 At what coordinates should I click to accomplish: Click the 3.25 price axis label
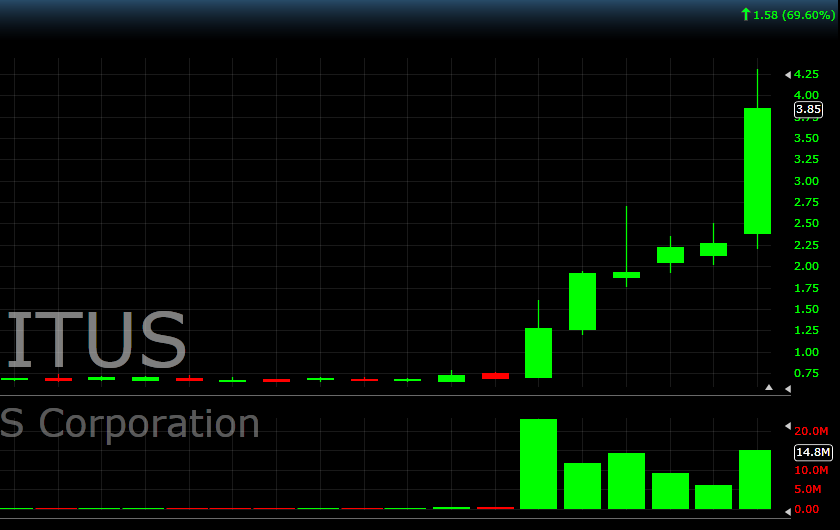tap(806, 159)
